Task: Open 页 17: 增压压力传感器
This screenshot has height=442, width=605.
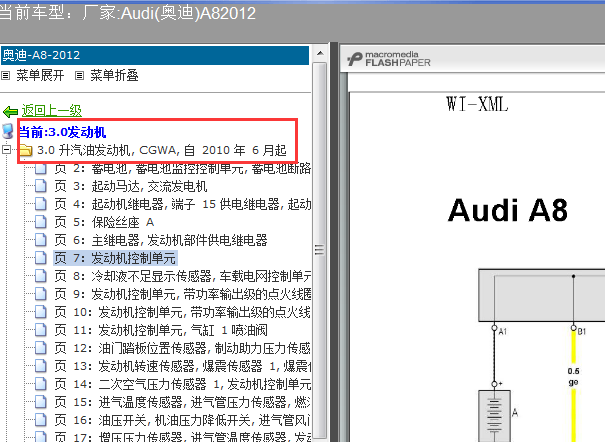Action: point(182,437)
